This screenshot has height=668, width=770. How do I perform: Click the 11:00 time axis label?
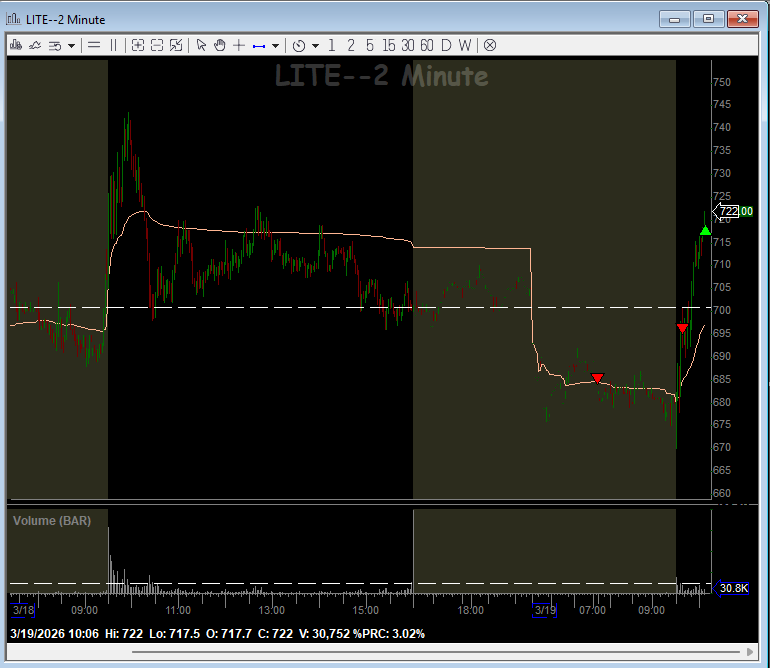(178, 610)
